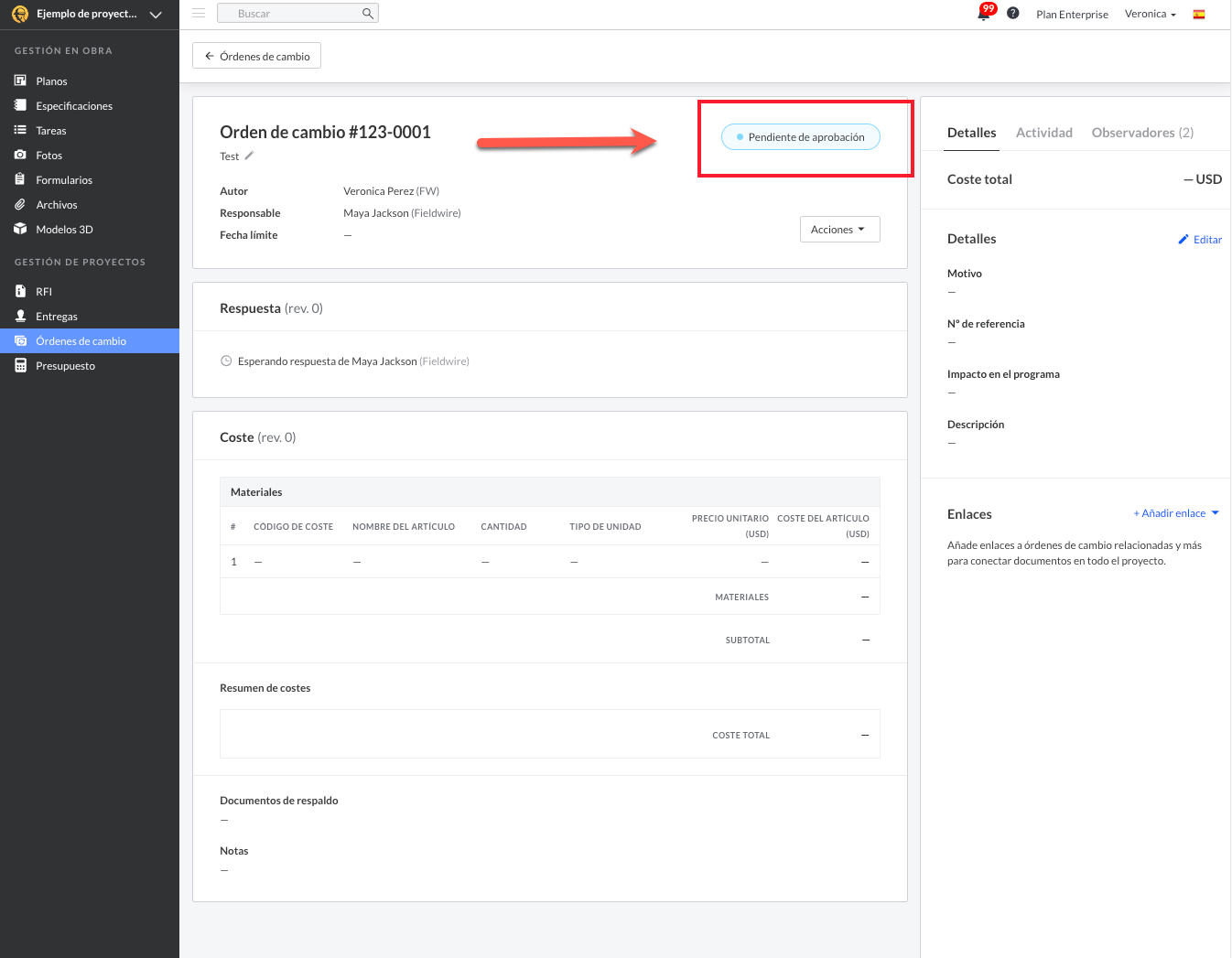Click row 1 in Materiales table

click(x=550, y=562)
